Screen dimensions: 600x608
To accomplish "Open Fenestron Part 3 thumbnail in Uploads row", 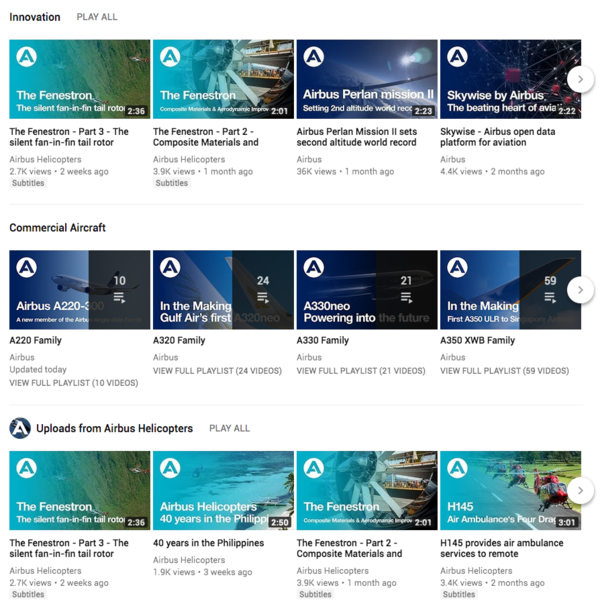I will click(80, 491).
